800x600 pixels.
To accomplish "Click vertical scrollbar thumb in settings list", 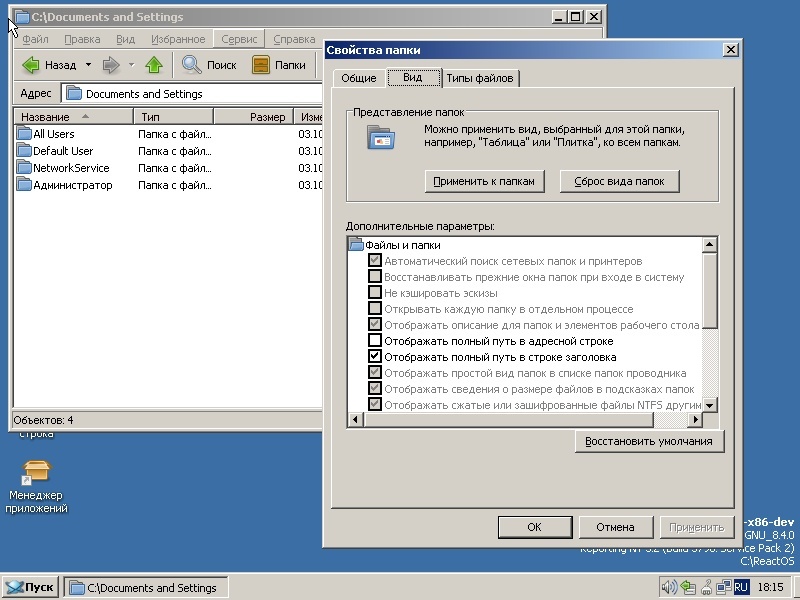I will (710, 290).
